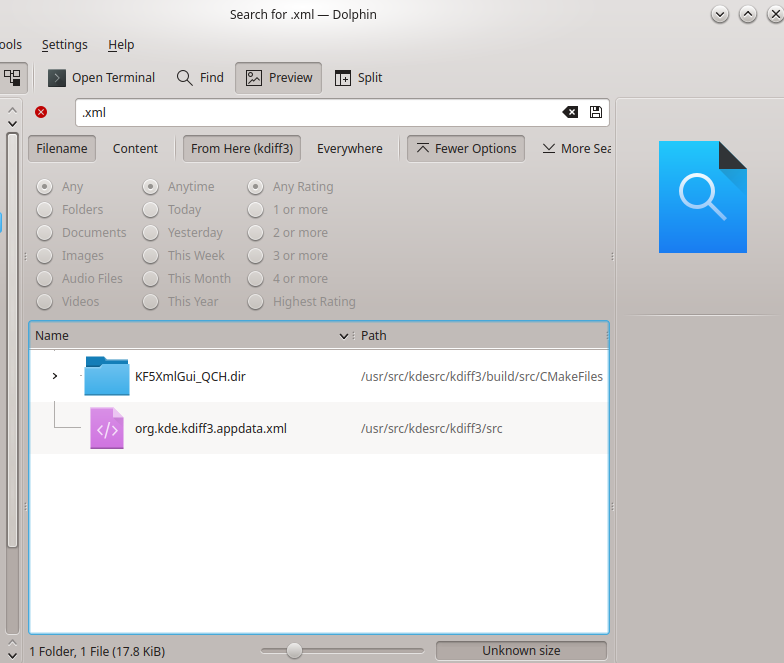
Task: Select the Content search mode
Action: [135, 148]
